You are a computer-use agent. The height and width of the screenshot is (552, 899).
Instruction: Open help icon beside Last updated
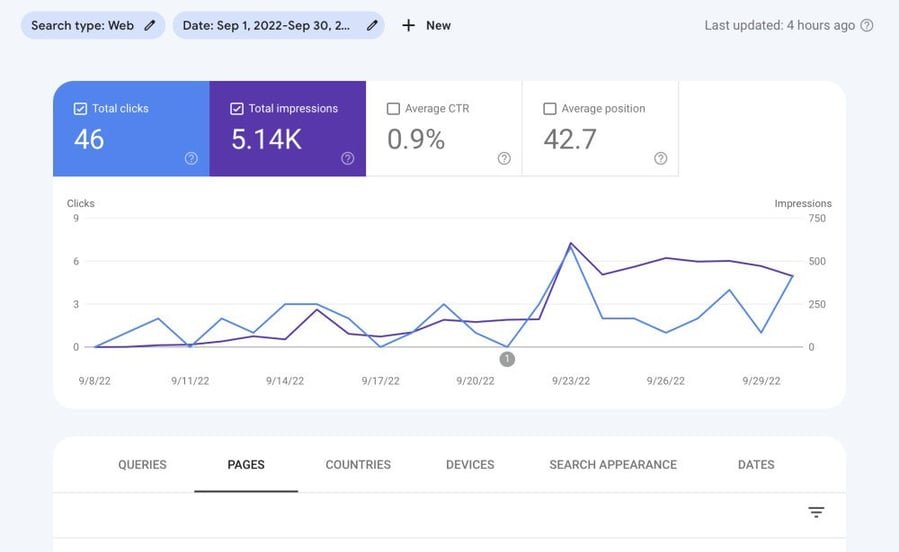[x=867, y=25]
